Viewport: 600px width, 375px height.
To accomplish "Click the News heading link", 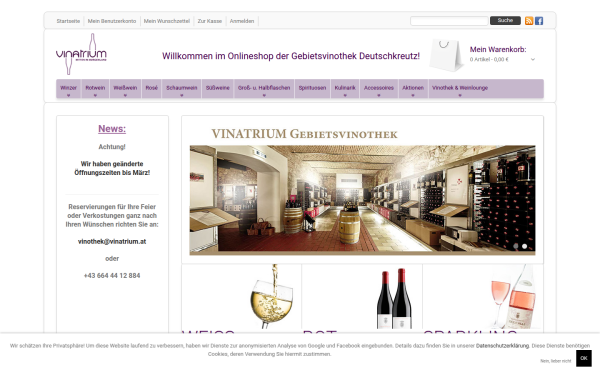I will tap(112, 129).
